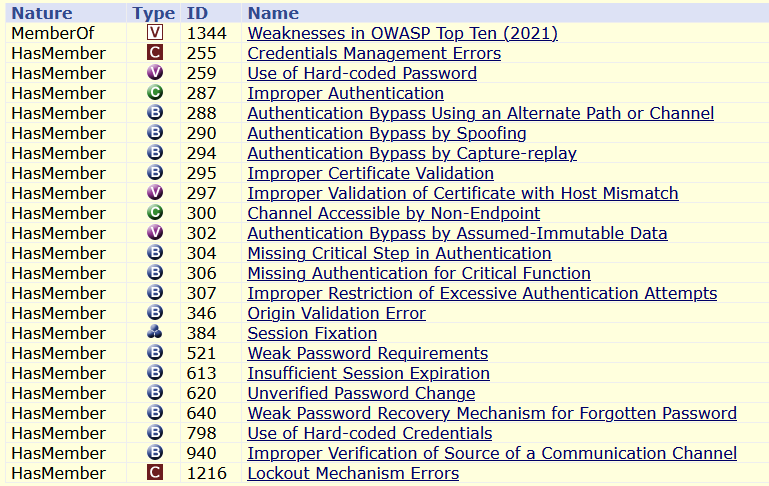The width and height of the screenshot is (769, 486).
Task: Click the Base icon for ID 521
Action: pos(154,353)
